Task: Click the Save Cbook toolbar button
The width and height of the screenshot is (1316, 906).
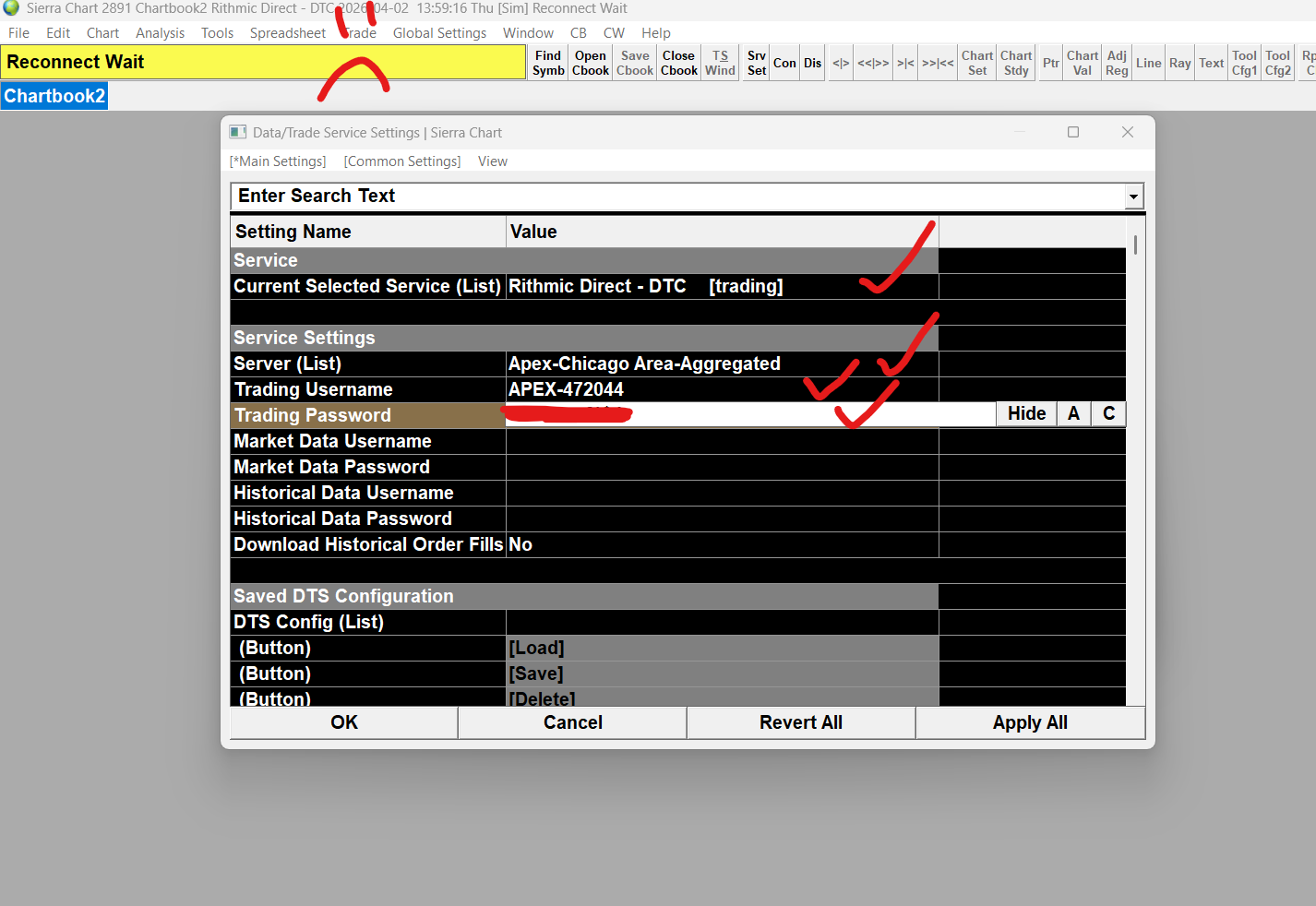Action: click(x=635, y=63)
